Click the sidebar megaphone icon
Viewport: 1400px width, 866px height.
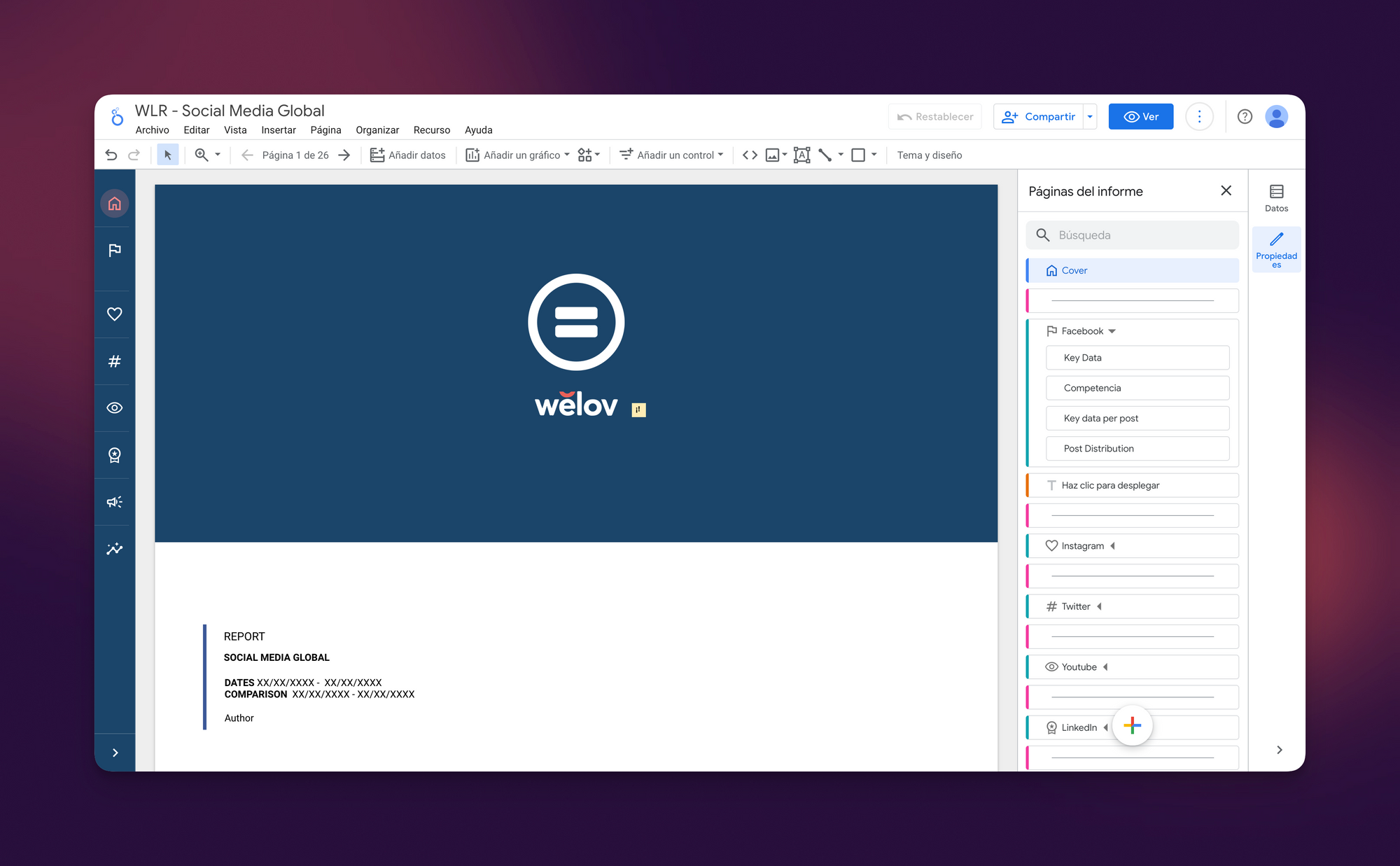(x=115, y=502)
